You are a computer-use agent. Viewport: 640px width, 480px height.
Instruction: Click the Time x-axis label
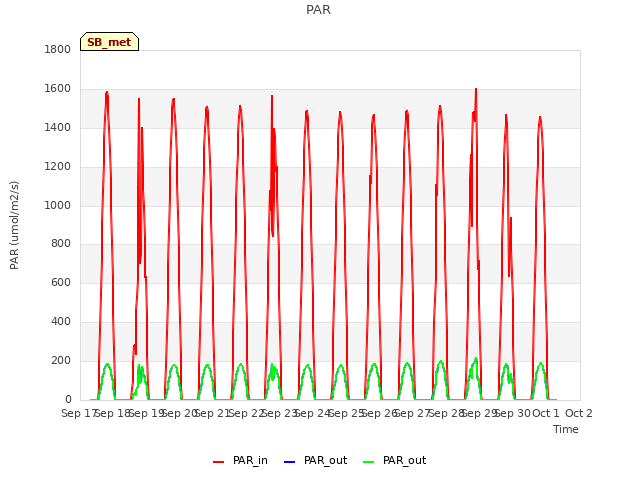[x=566, y=429]
